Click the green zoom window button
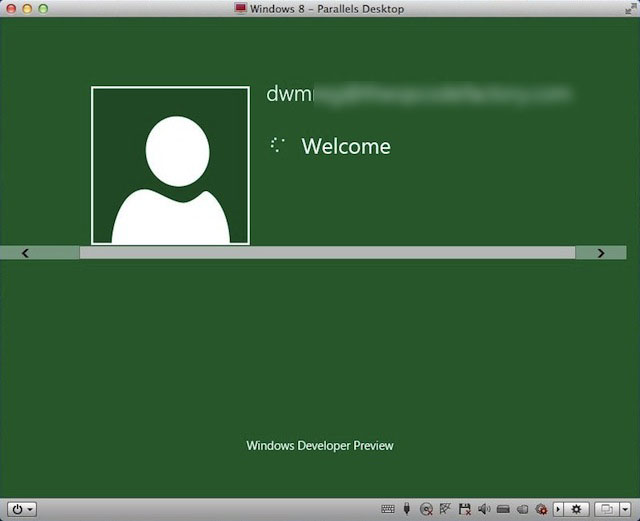The height and width of the screenshot is (521, 640). (43, 8)
